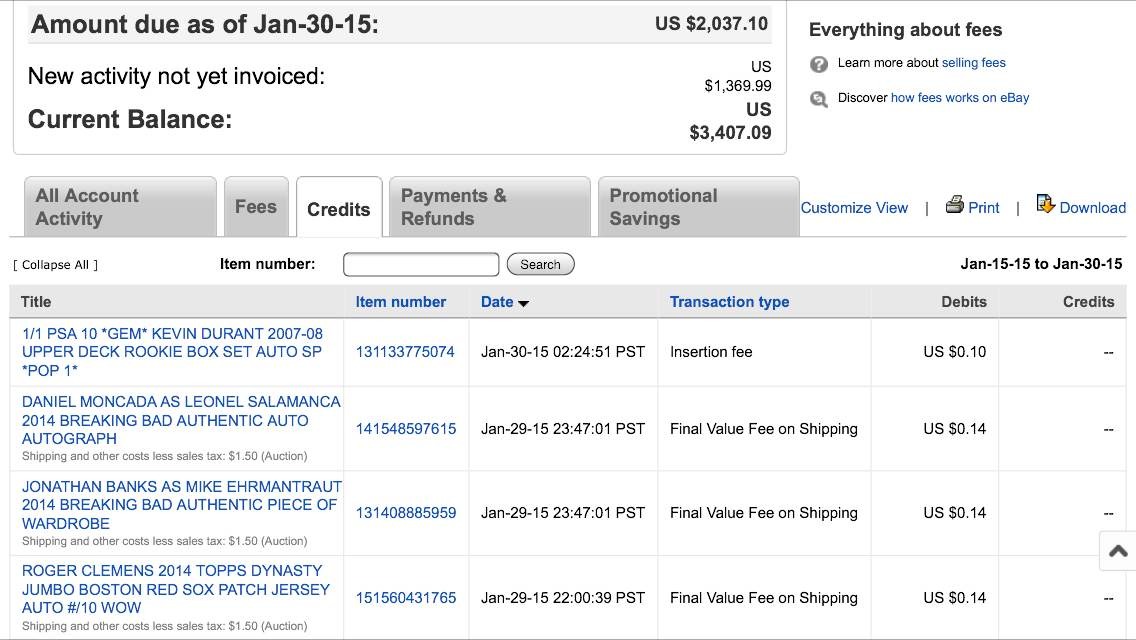Click the printer icon beside Print
This screenshot has height=640, width=1136.
[x=954, y=205]
